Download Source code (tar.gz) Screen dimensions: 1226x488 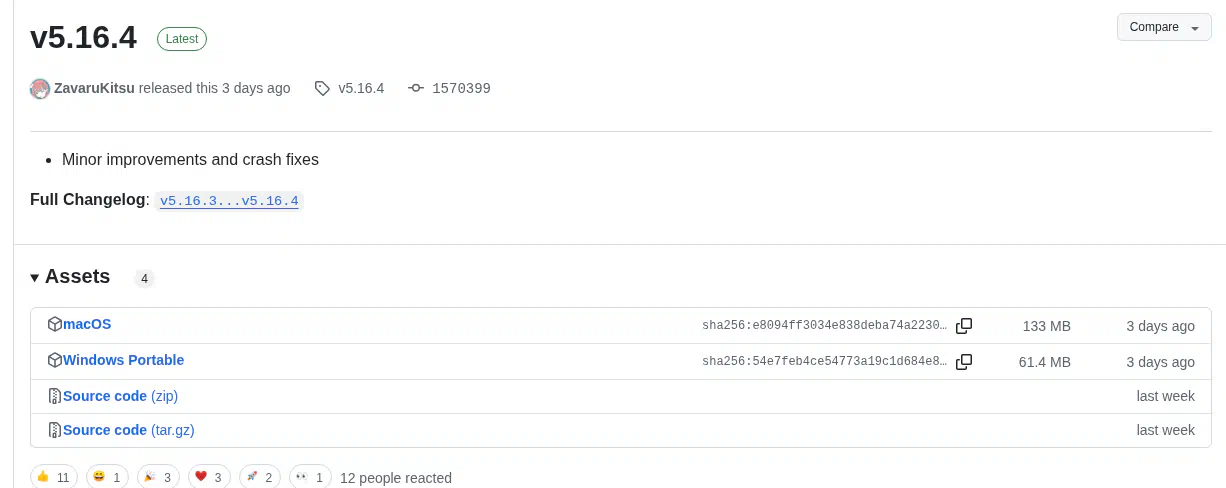[129, 430]
